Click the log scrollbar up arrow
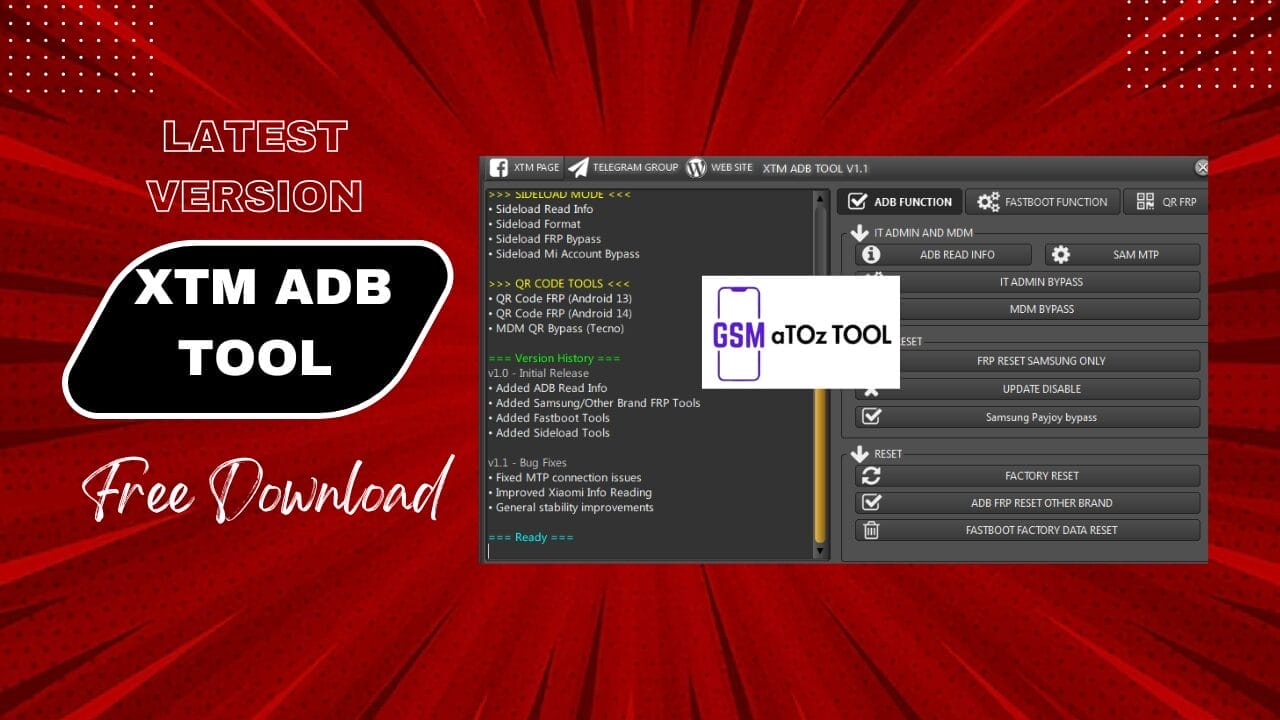Screen dimensions: 1280x720 820,198
